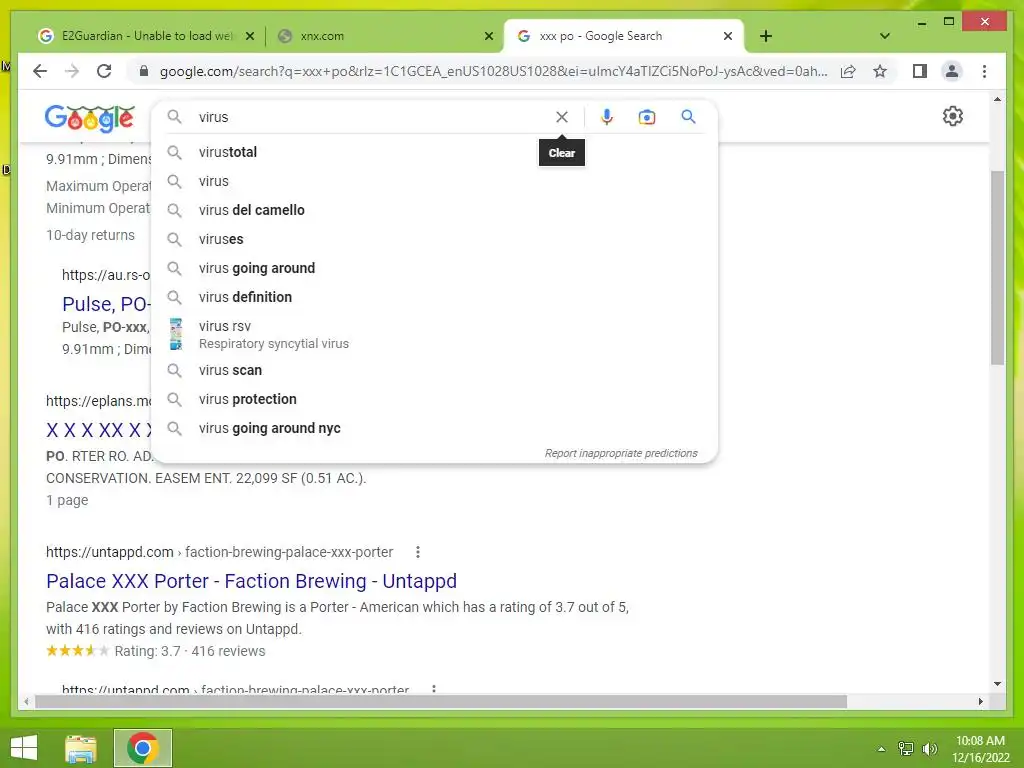This screenshot has width=1024, height=768.
Task: Reload the current page
Action: [104, 71]
